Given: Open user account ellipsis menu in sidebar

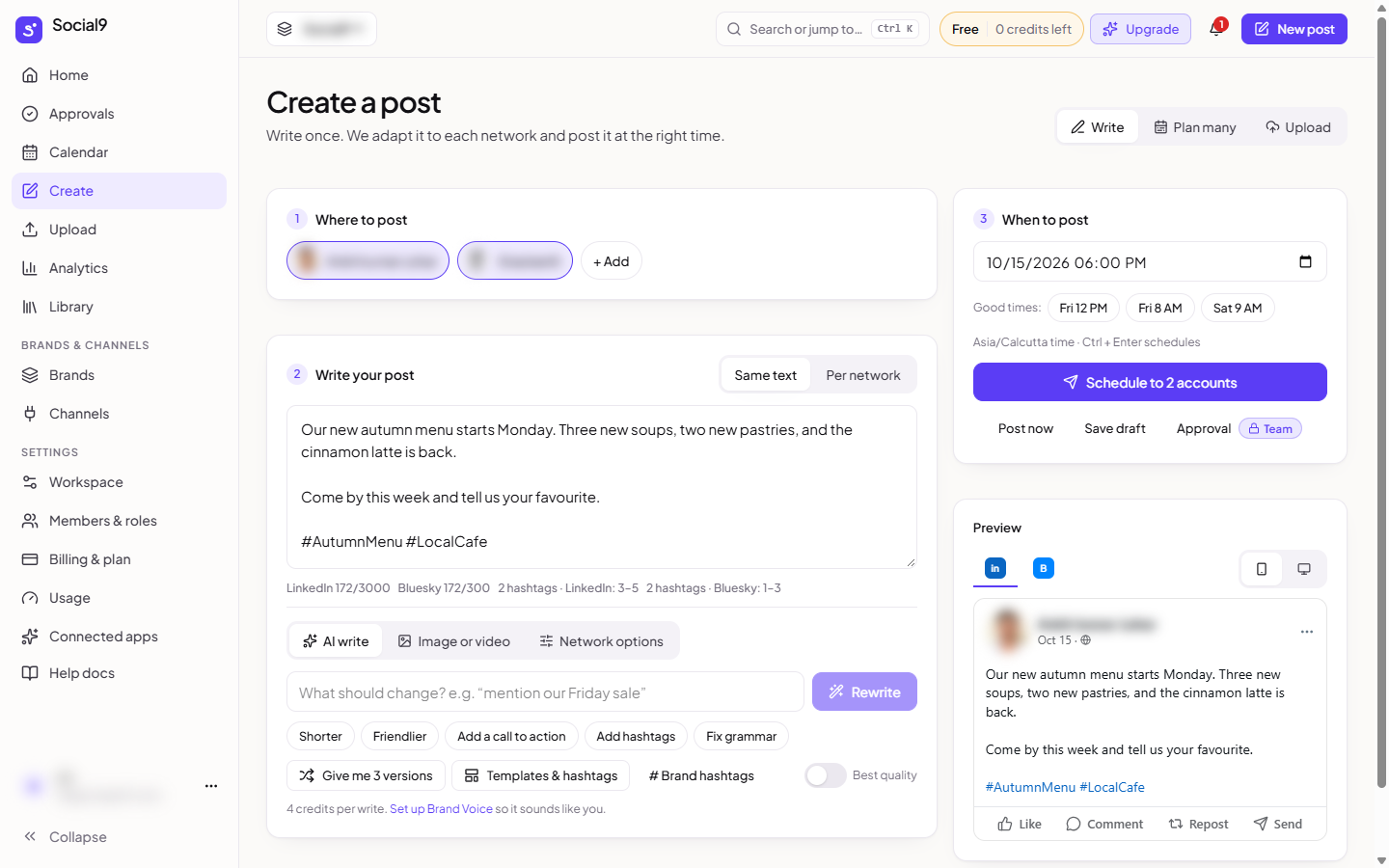Looking at the screenshot, I should 211,786.
